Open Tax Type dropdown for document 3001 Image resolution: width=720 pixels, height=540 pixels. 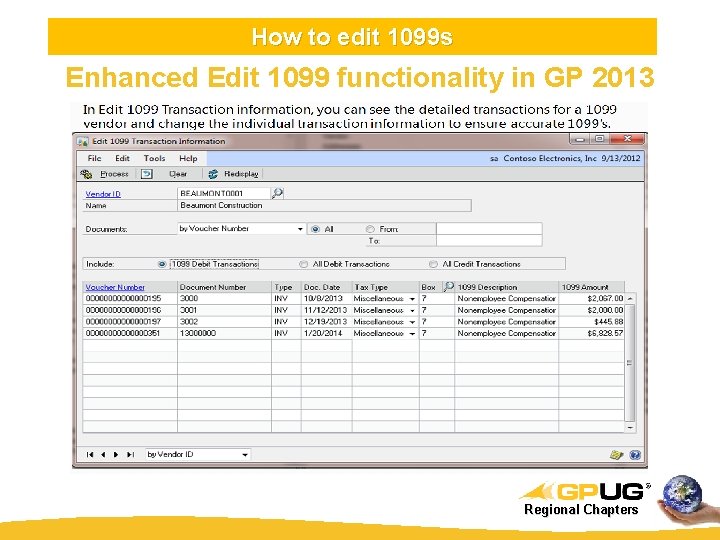pyautogui.click(x=412, y=310)
